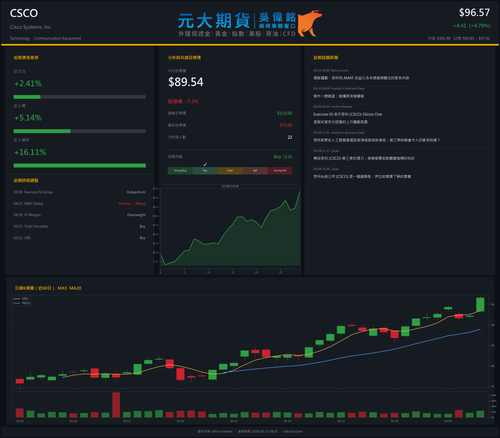
Task: Click the $110.00 high target value
Action: pyautogui.click(x=285, y=113)
